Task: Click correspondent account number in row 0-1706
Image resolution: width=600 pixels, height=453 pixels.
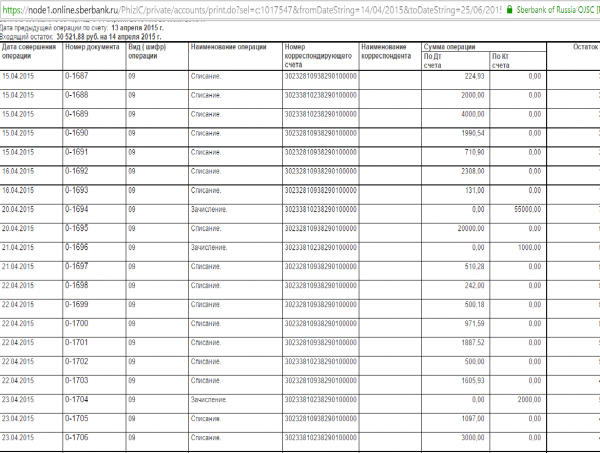Action: click(x=320, y=437)
